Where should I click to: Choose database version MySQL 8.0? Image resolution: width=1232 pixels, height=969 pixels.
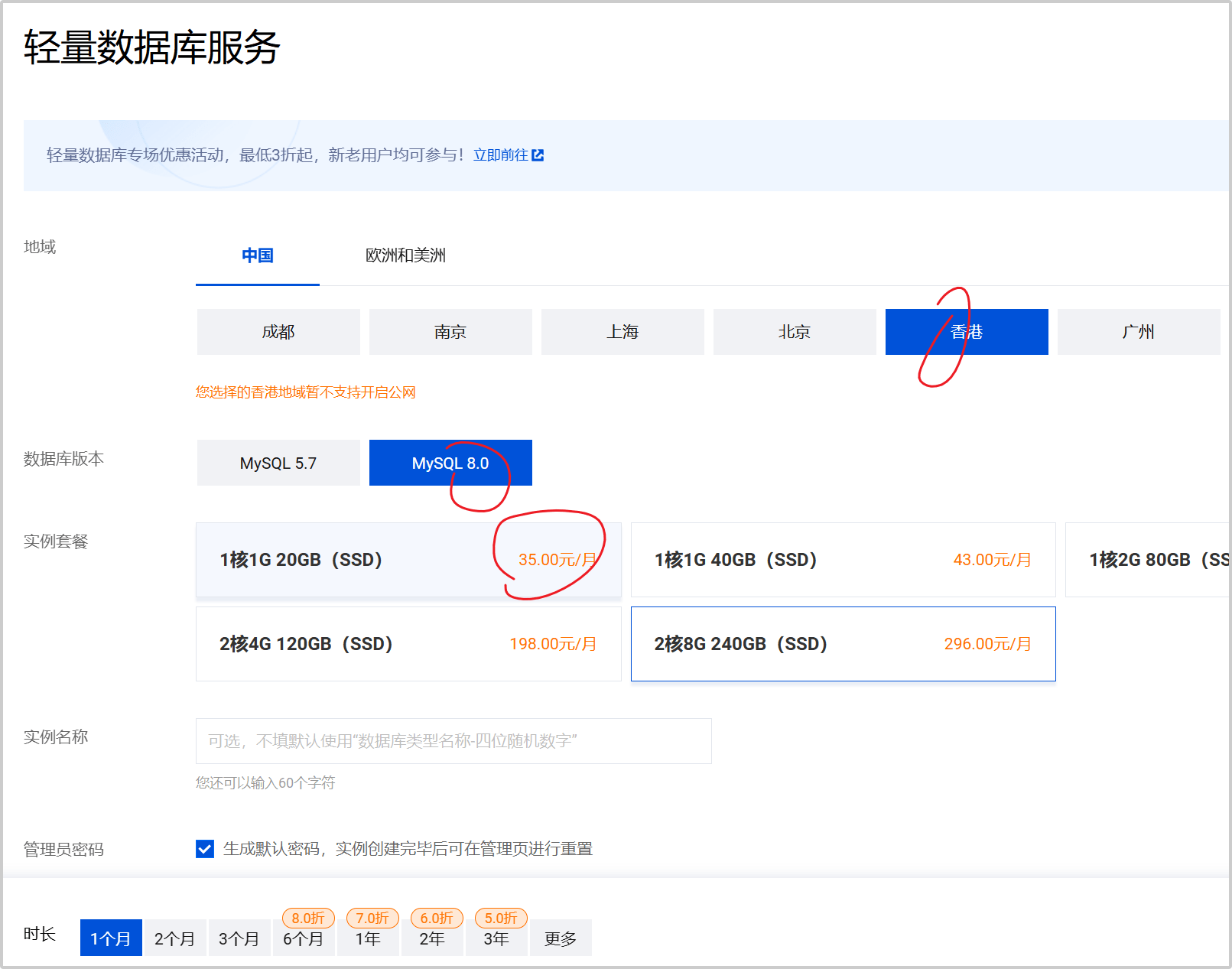450,463
